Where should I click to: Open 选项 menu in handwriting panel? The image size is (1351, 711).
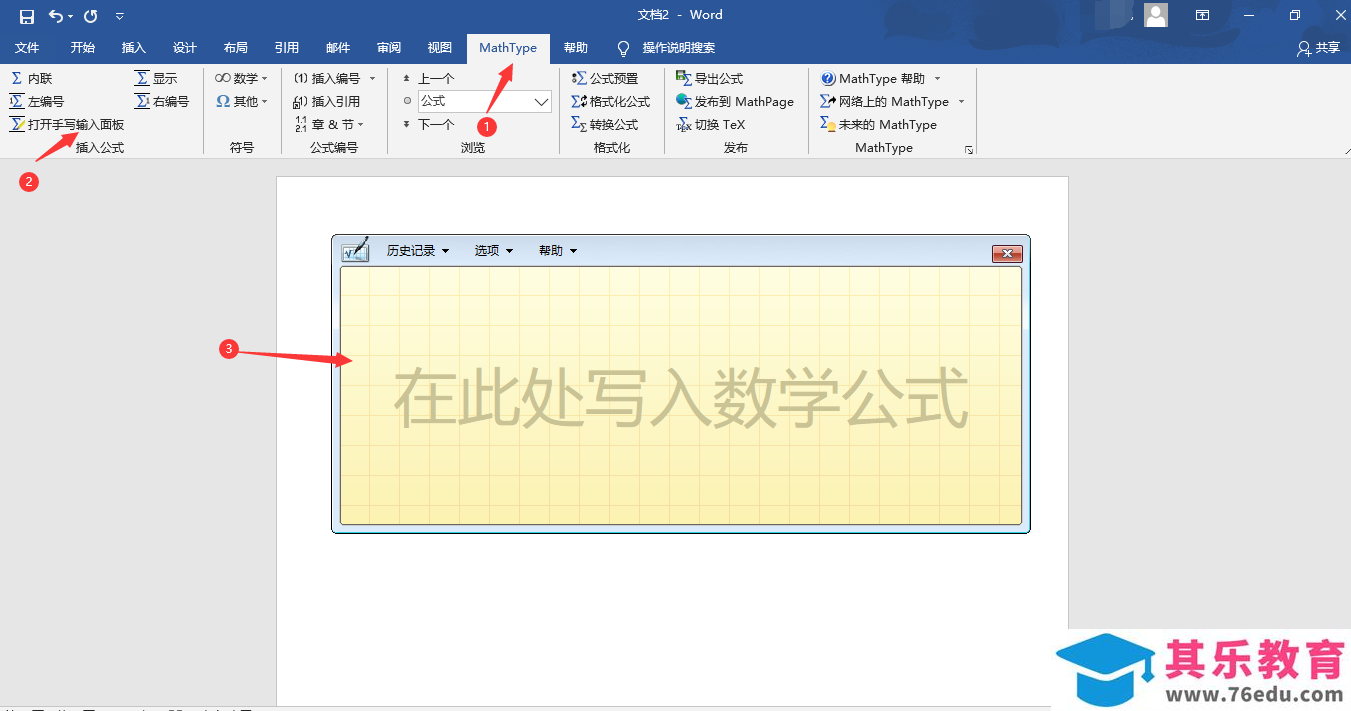493,251
